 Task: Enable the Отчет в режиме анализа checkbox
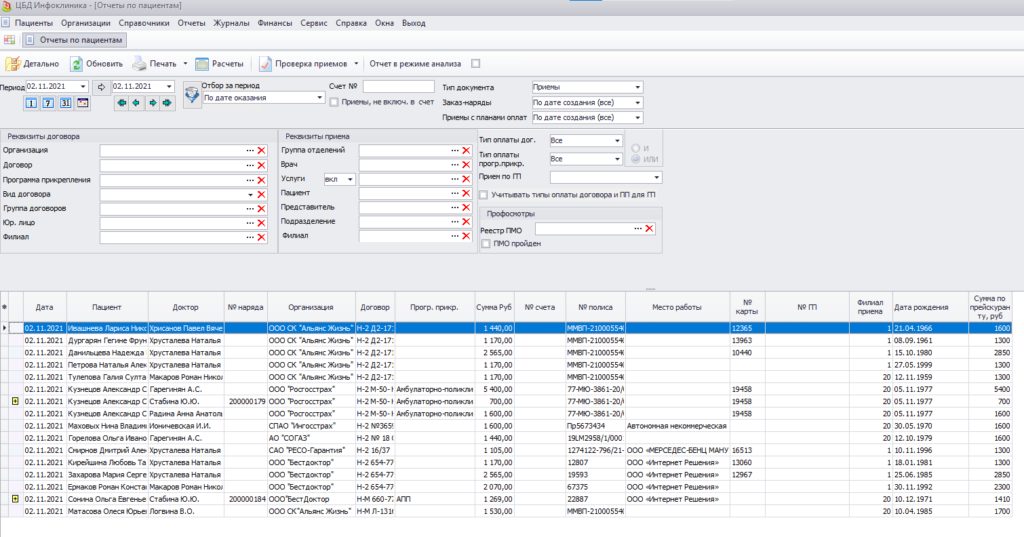click(476, 64)
